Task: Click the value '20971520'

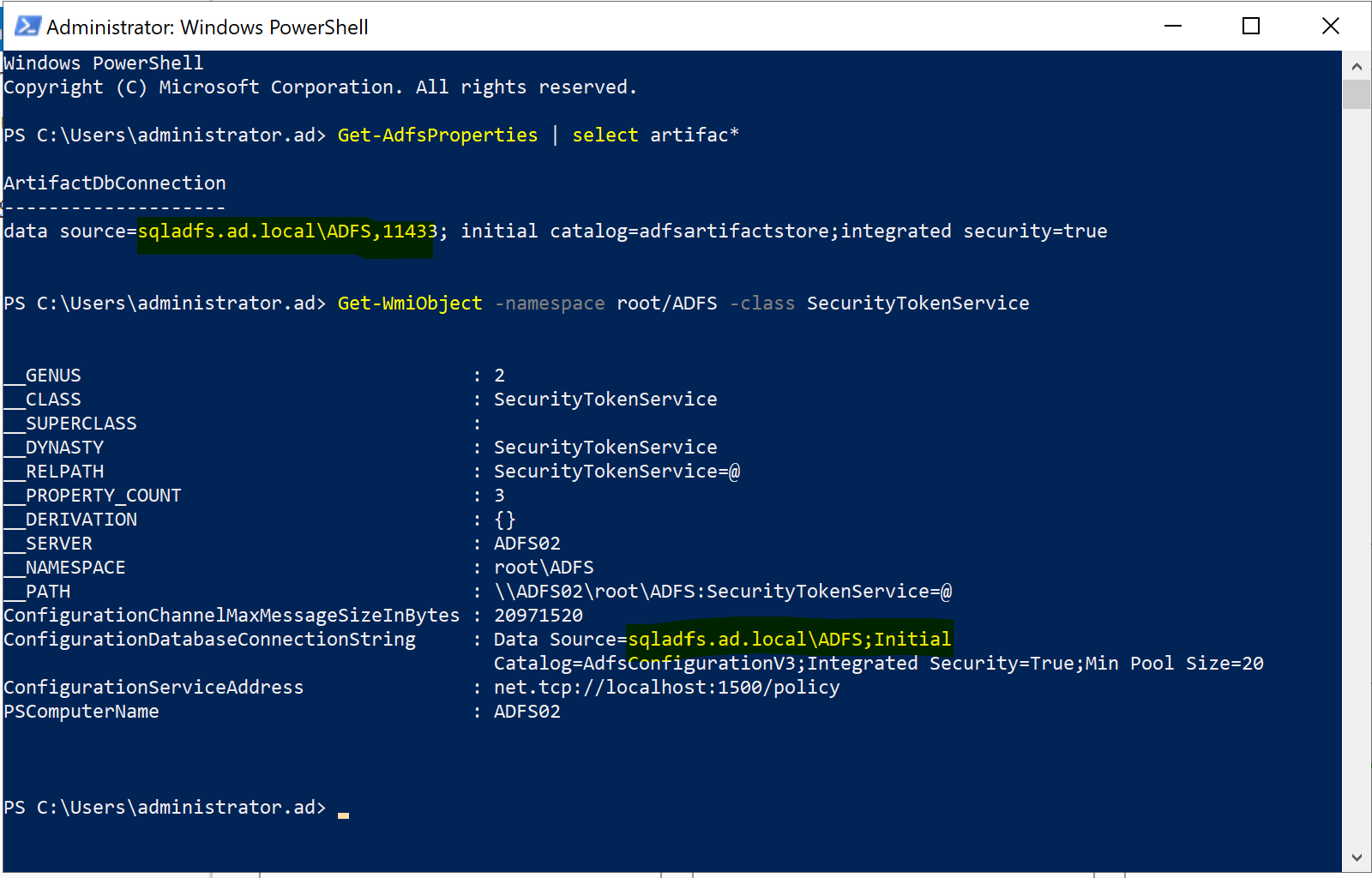Action: click(x=539, y=616)
